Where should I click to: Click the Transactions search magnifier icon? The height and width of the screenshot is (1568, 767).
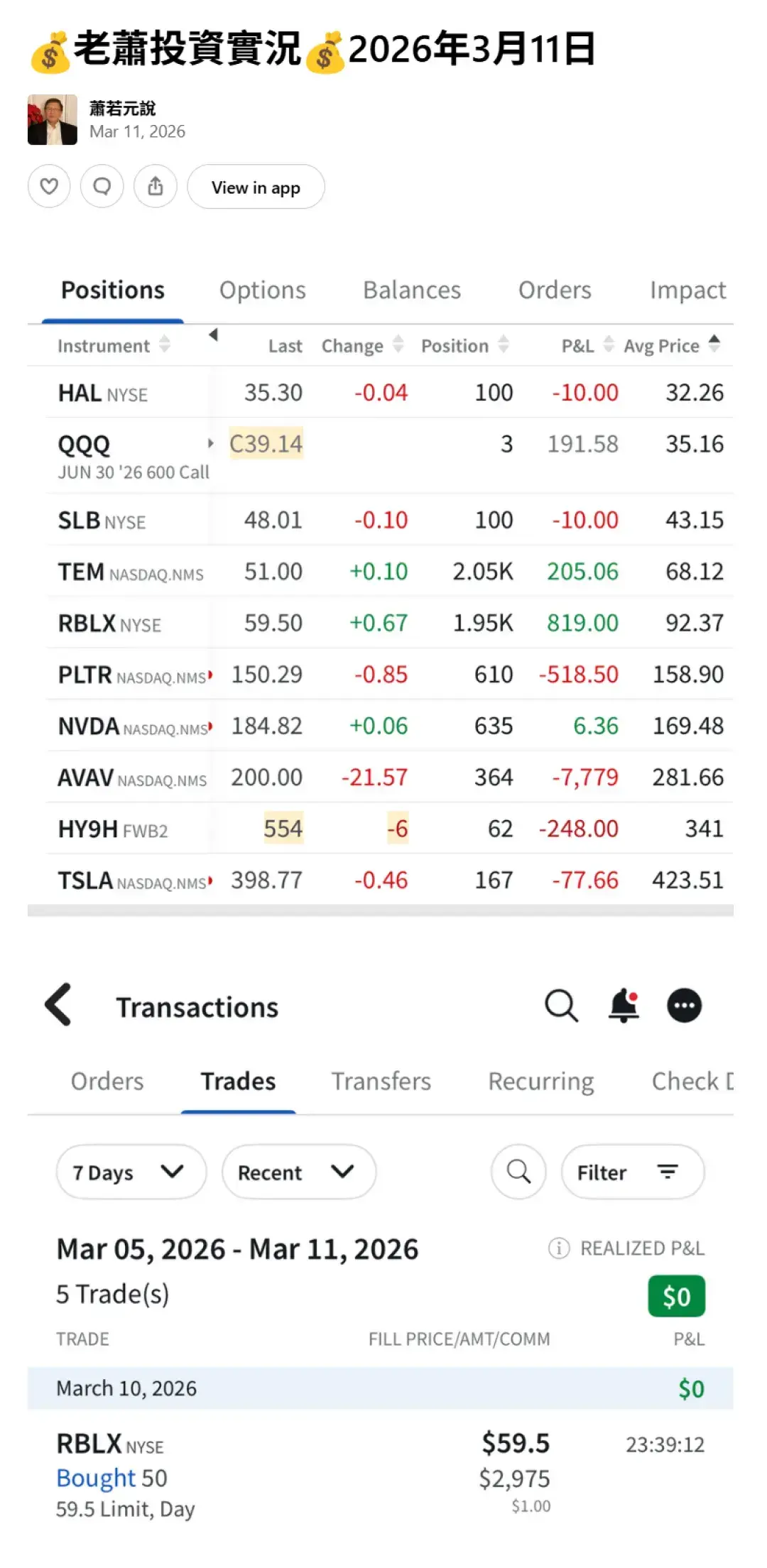[561, 1006]
